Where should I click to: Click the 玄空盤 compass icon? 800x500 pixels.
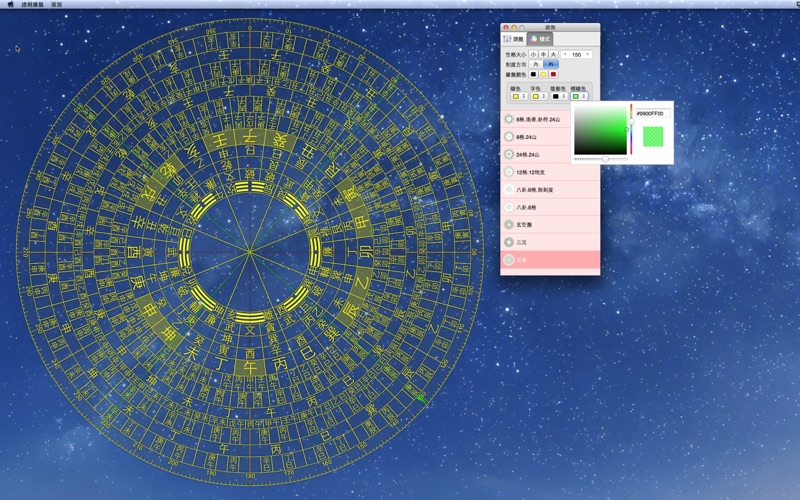point(509,225)
